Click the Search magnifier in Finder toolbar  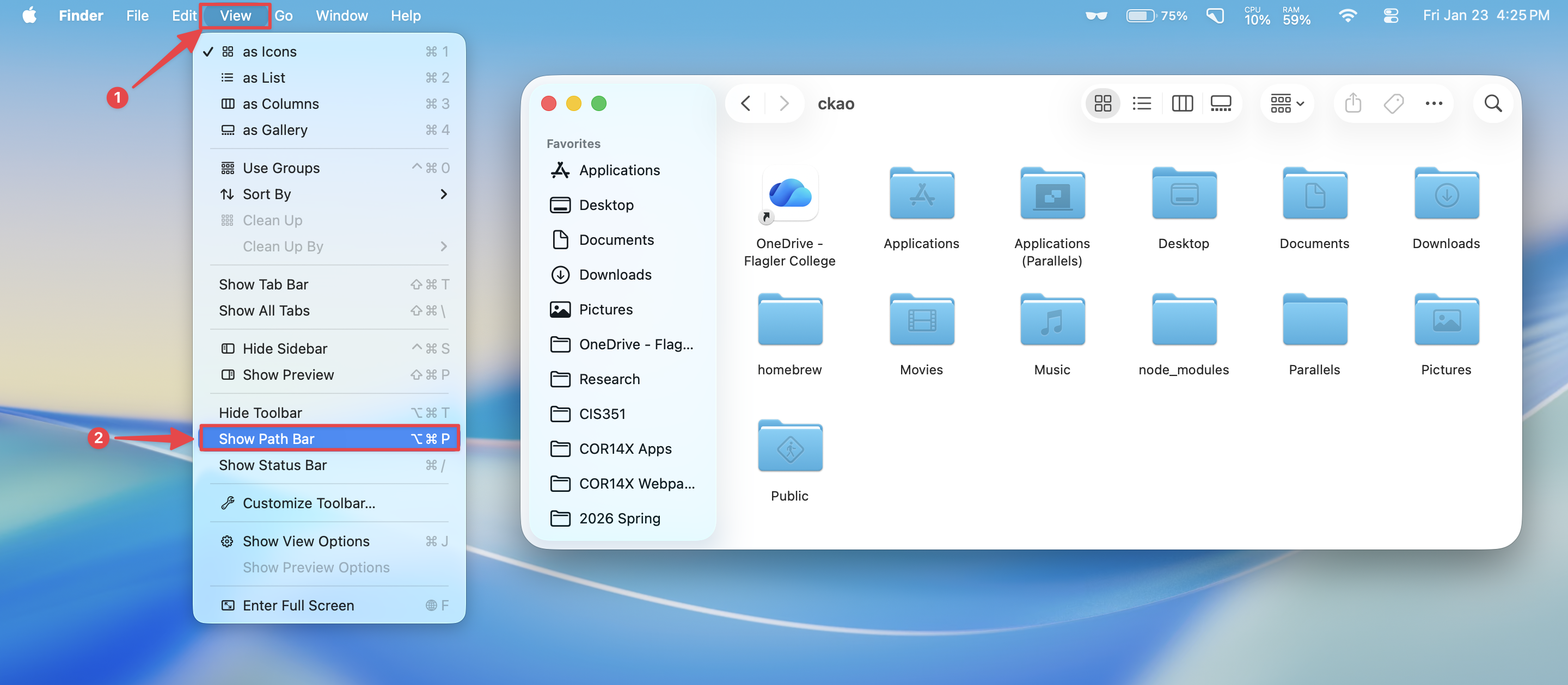pos(1492,103)
